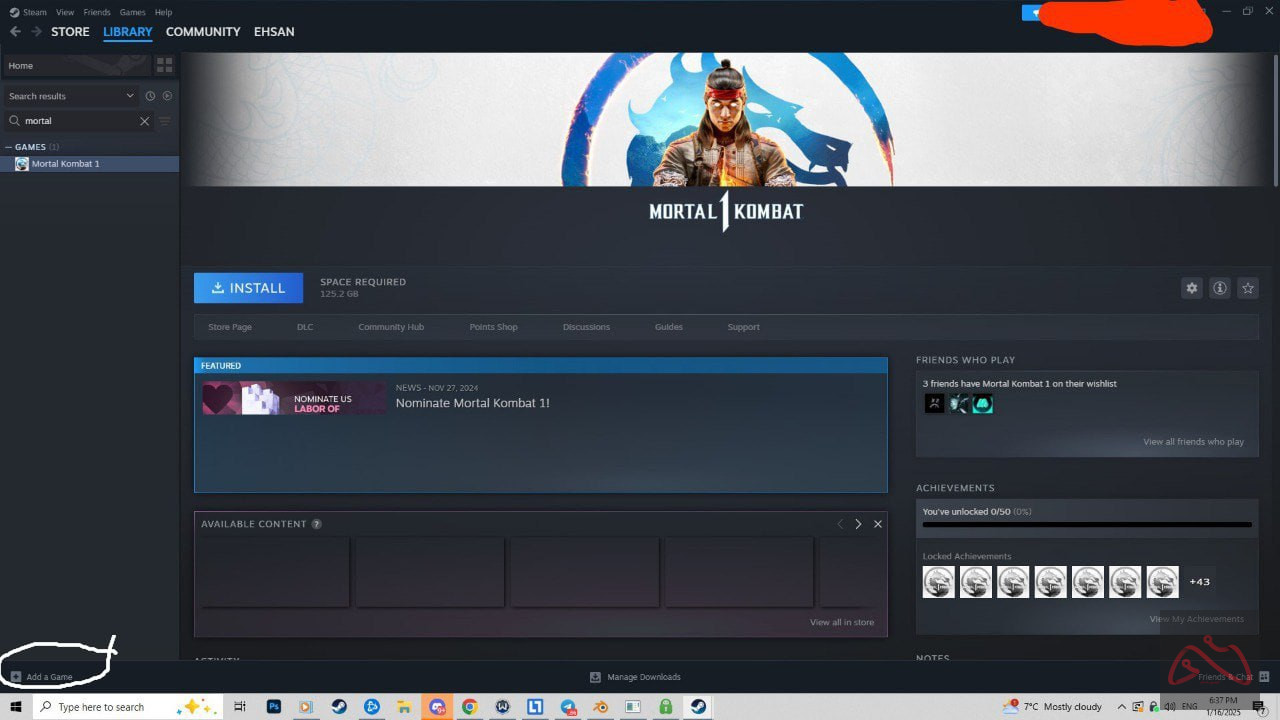Screen dimensions: 1280x720
Task: Add Mortal Kombat 1 to favorites star
Action: (x=1248, y=288)
